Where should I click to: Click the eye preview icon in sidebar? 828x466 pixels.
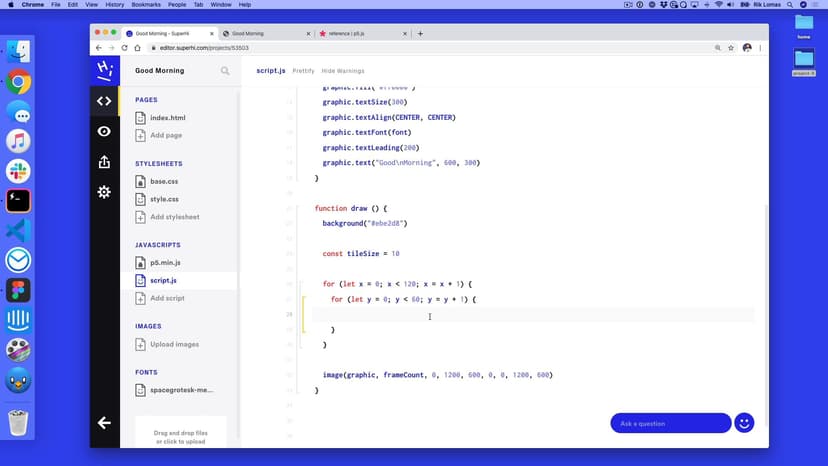click(x=104, y=131)
